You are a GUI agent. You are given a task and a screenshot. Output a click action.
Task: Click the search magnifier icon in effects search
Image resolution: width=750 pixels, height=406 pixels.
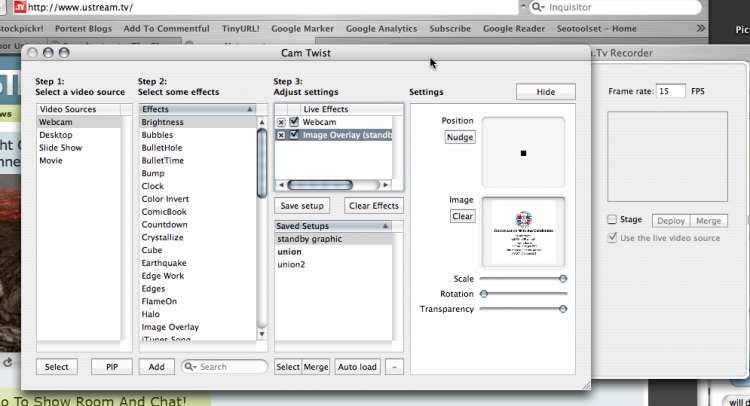[190, 367]
